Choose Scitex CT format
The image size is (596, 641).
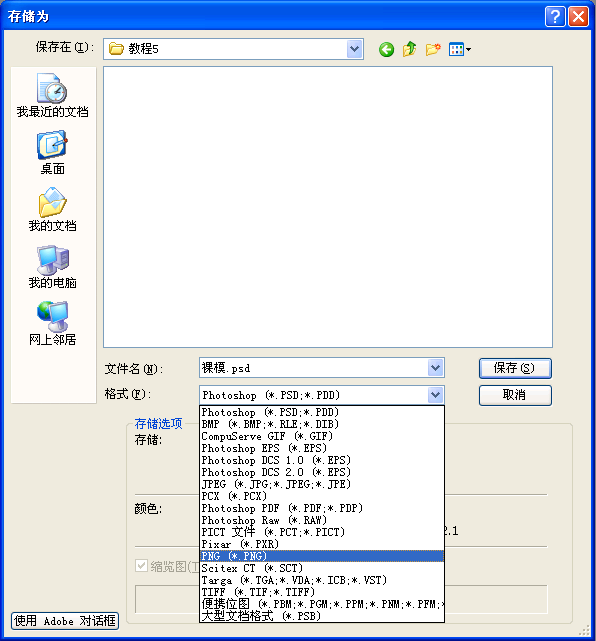coord(322,568)
